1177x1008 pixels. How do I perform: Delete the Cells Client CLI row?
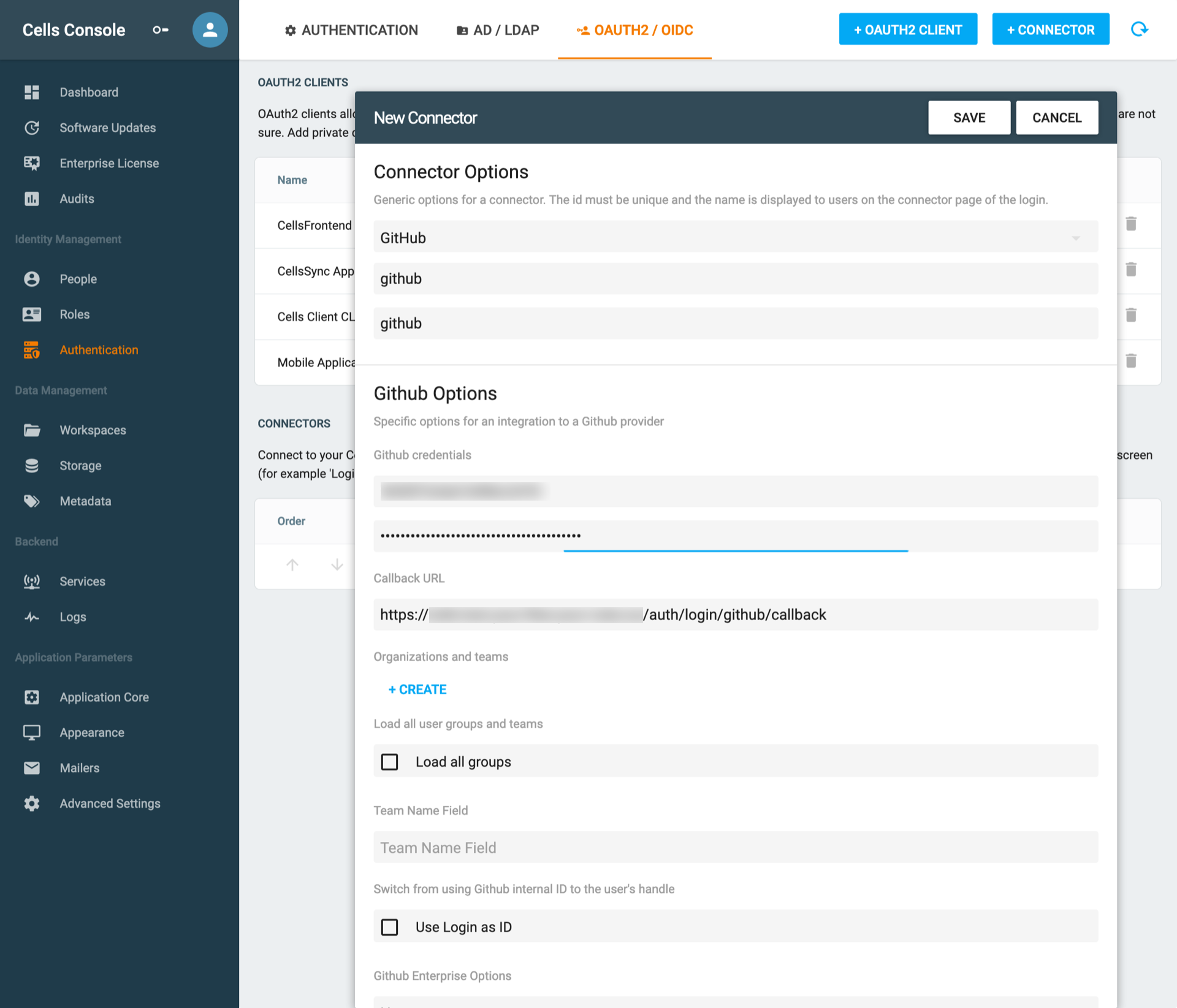(1131, 316)
